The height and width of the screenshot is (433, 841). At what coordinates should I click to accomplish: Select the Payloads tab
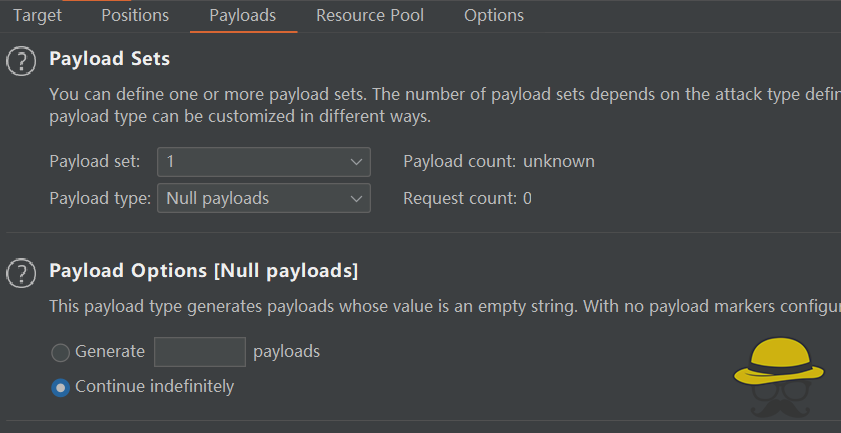243,16
